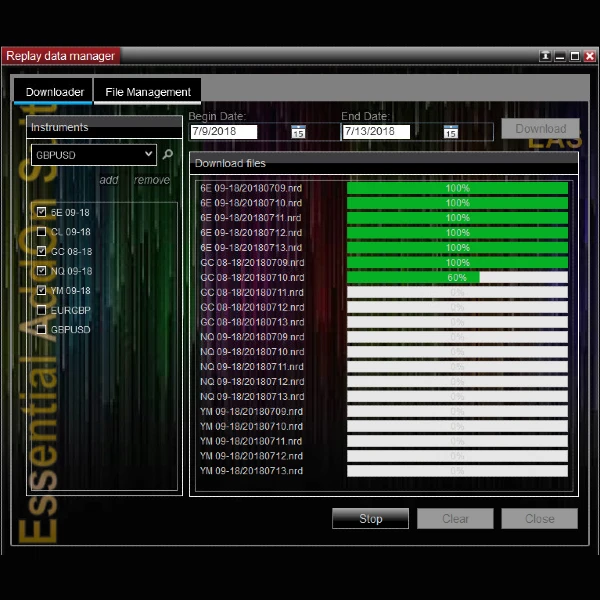Stop the current download

[370, 518]
